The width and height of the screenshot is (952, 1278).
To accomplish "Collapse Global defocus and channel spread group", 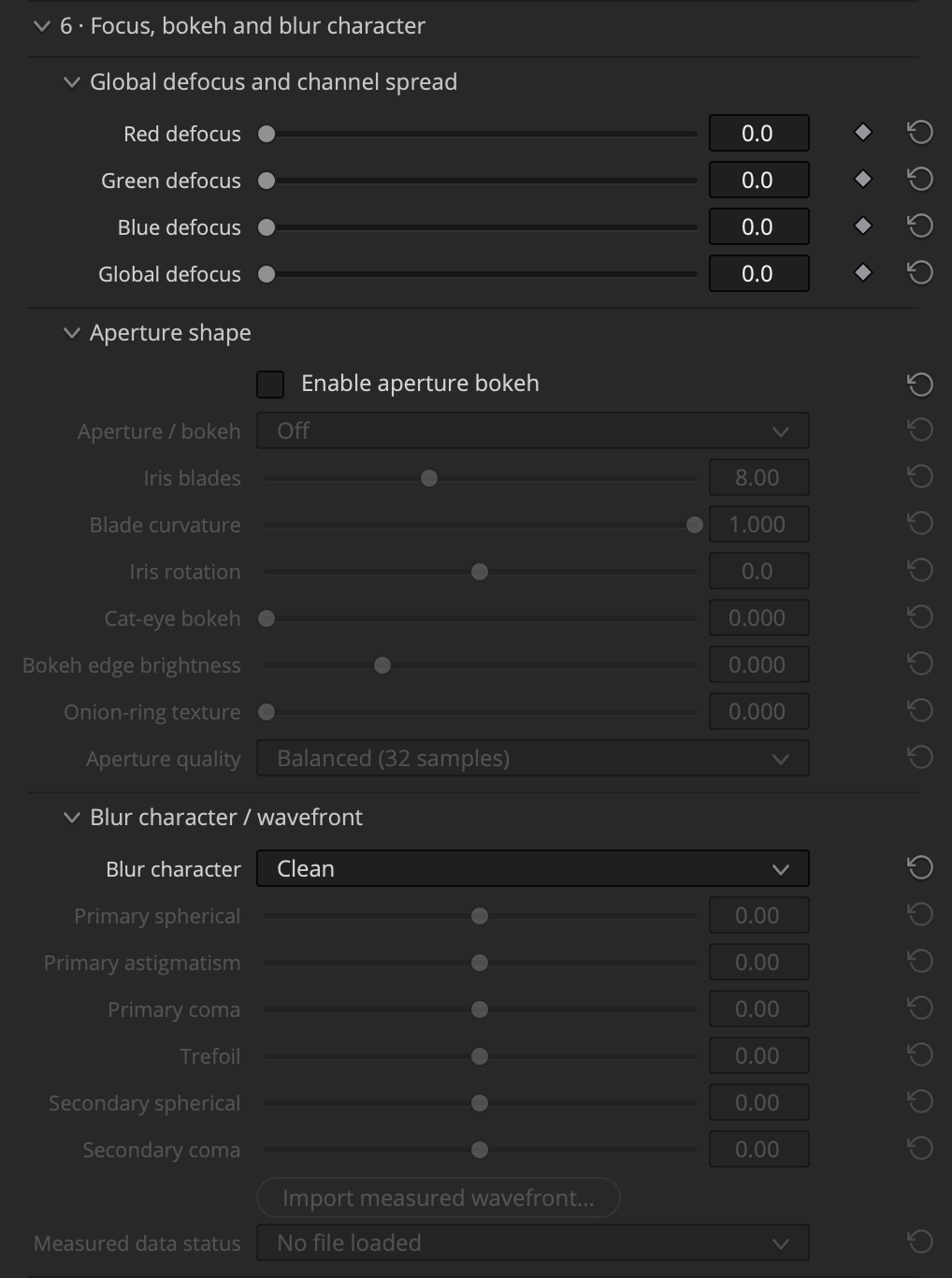I will point(71,82).
